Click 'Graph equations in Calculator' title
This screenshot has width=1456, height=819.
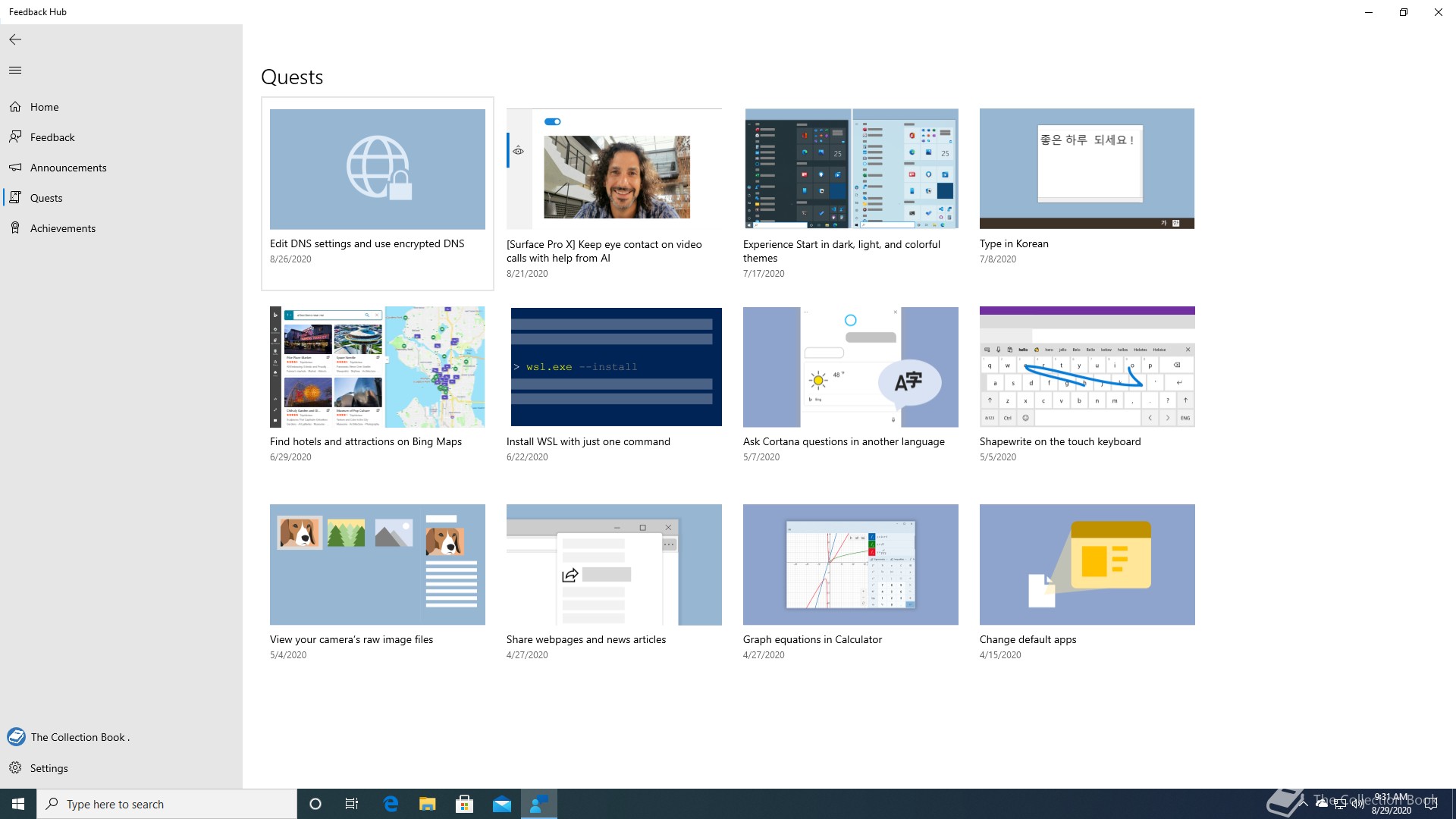(812, 639)
